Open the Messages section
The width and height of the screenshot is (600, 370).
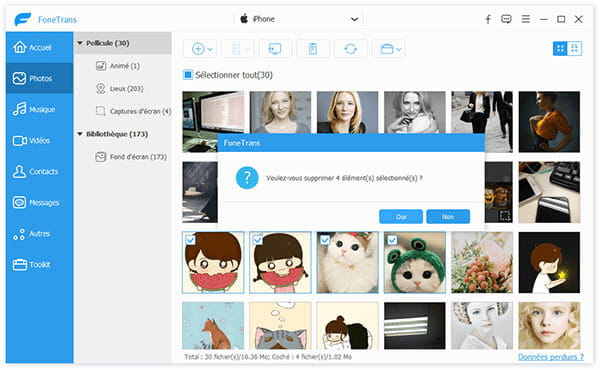point(39,202)
